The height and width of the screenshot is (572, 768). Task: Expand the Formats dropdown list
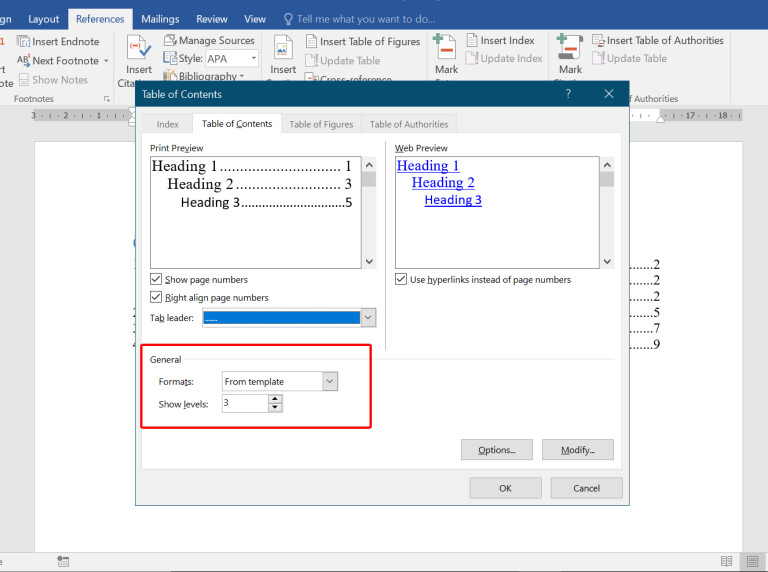point(330,381)
